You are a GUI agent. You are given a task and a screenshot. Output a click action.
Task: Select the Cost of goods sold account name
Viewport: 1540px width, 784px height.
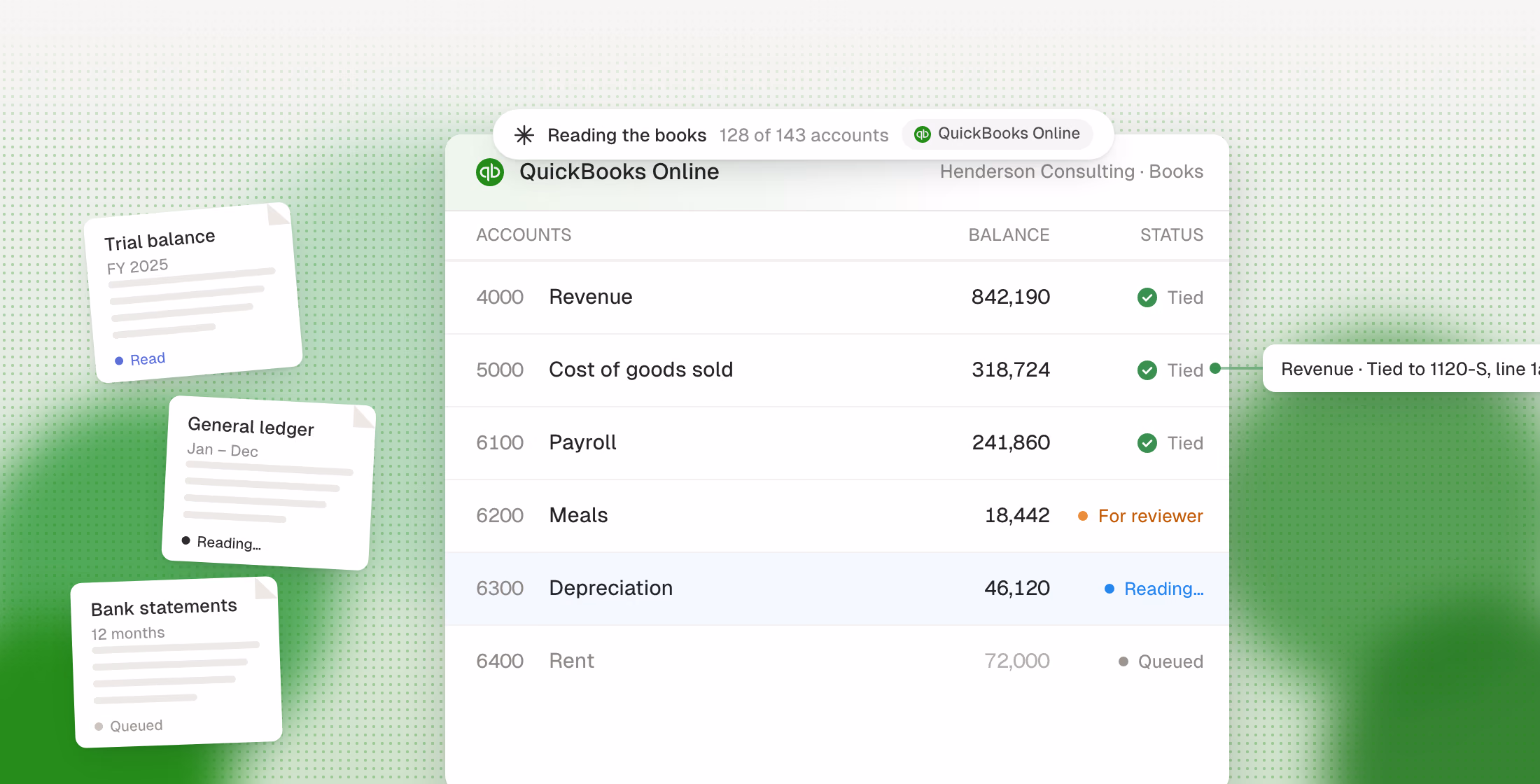pos(640,370)
